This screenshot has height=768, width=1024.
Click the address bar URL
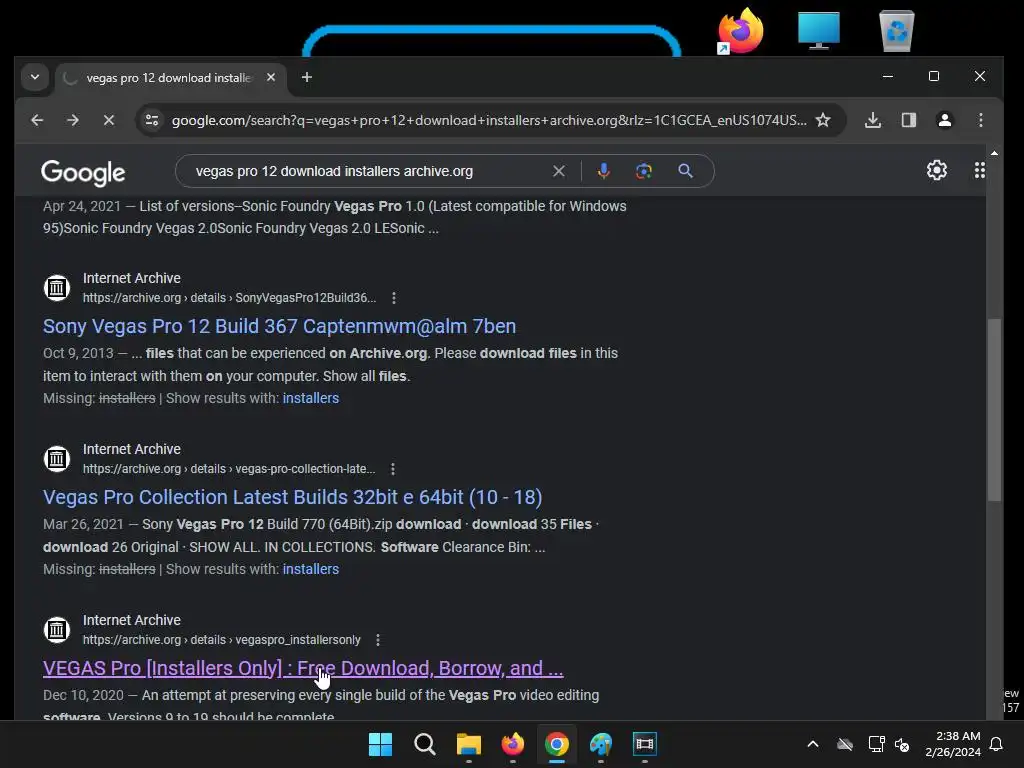[x=488, y=120]
